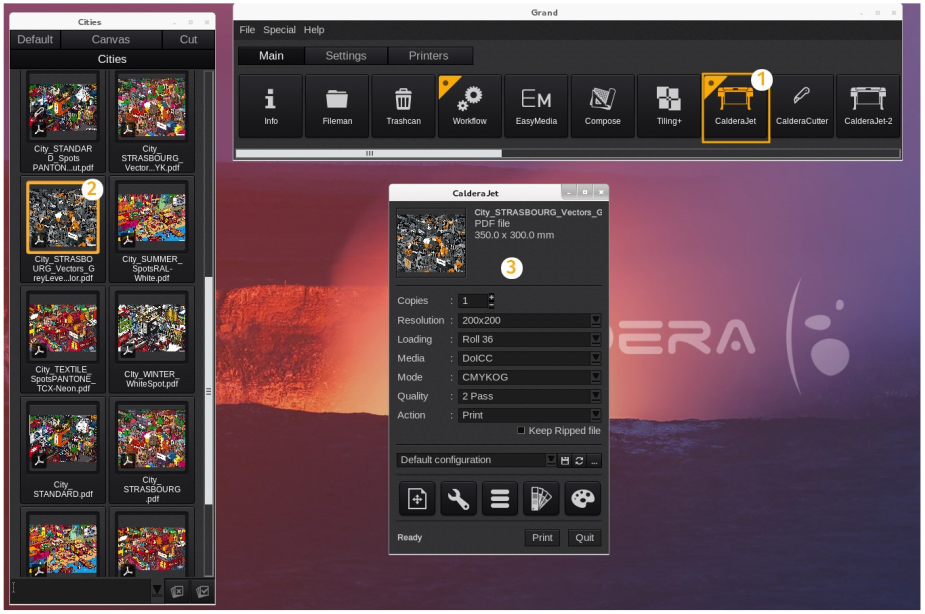Image resolution: width=925 pixels, height=614 pixels.
Task: Deselect all images with the X icon
Action: [176, 591]
